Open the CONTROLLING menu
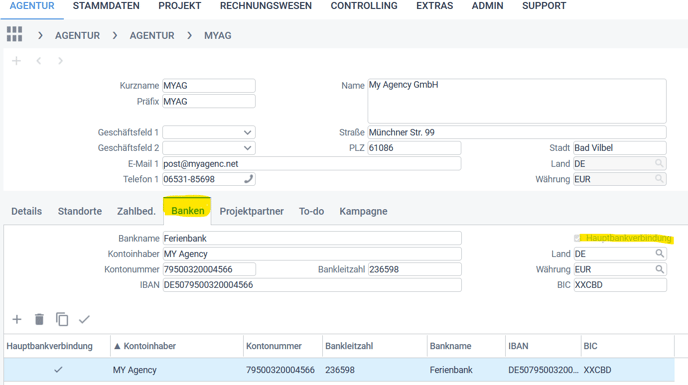688x385 pixels. [x=364, y=6]
